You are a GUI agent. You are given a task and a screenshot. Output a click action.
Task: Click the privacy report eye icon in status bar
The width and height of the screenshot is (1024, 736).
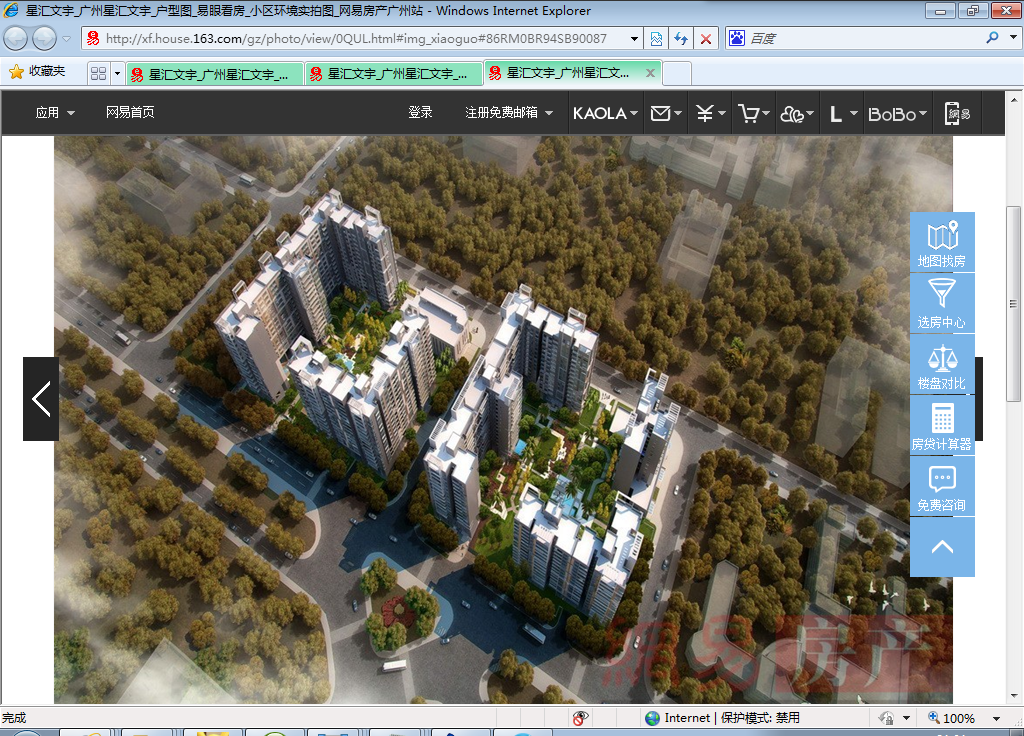pos(580,718)
